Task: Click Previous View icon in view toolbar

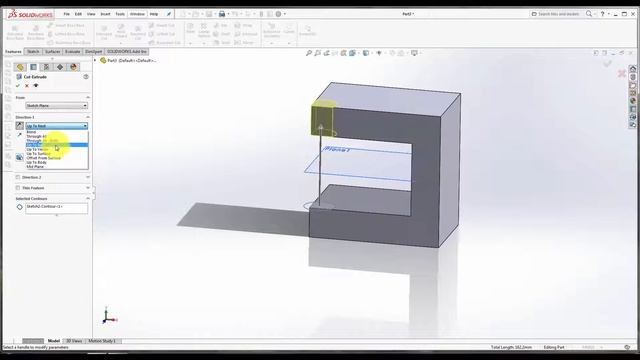Action: 327,53
